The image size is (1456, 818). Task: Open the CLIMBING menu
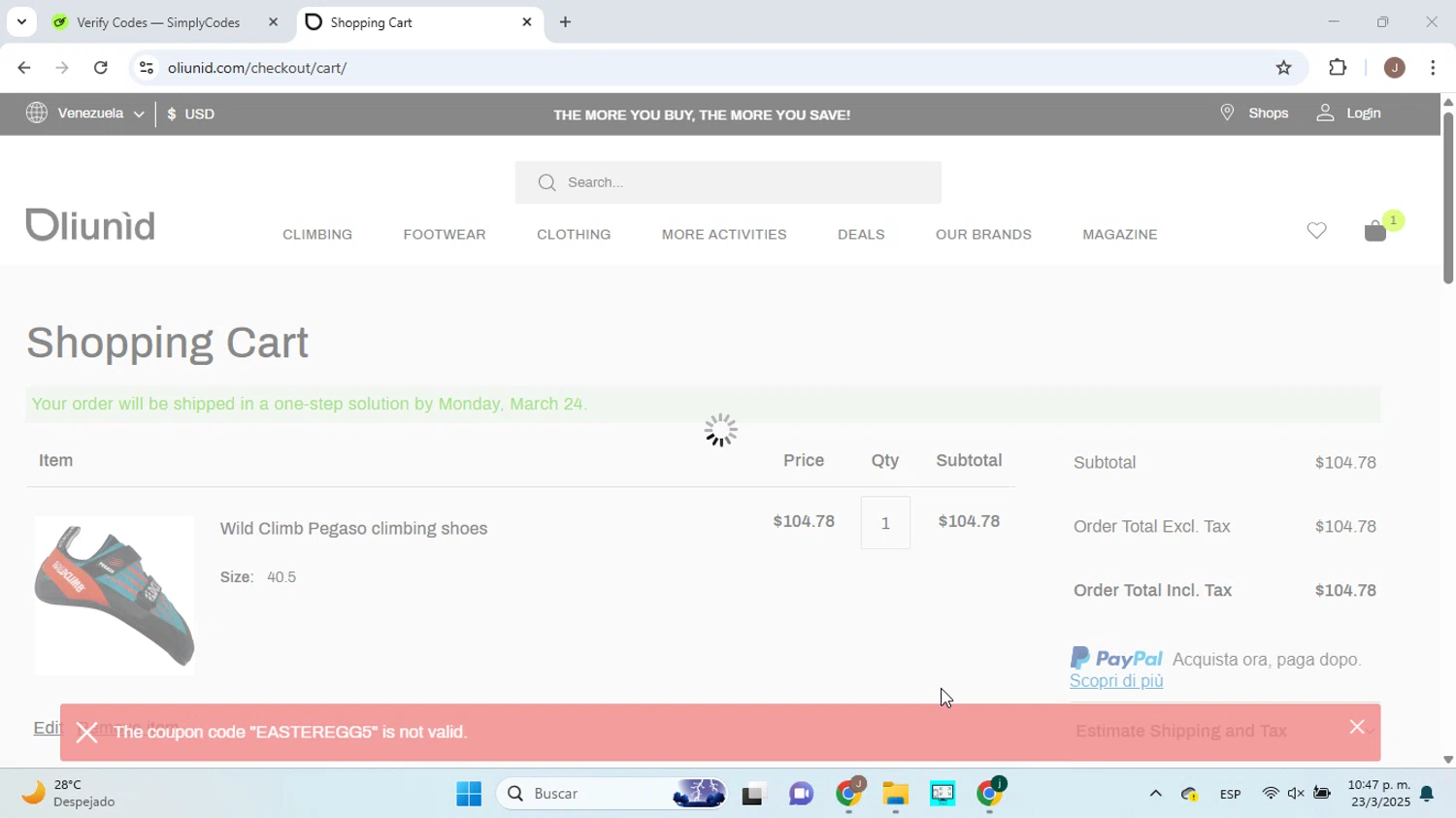pyautogui.click(x=317, y=235)
